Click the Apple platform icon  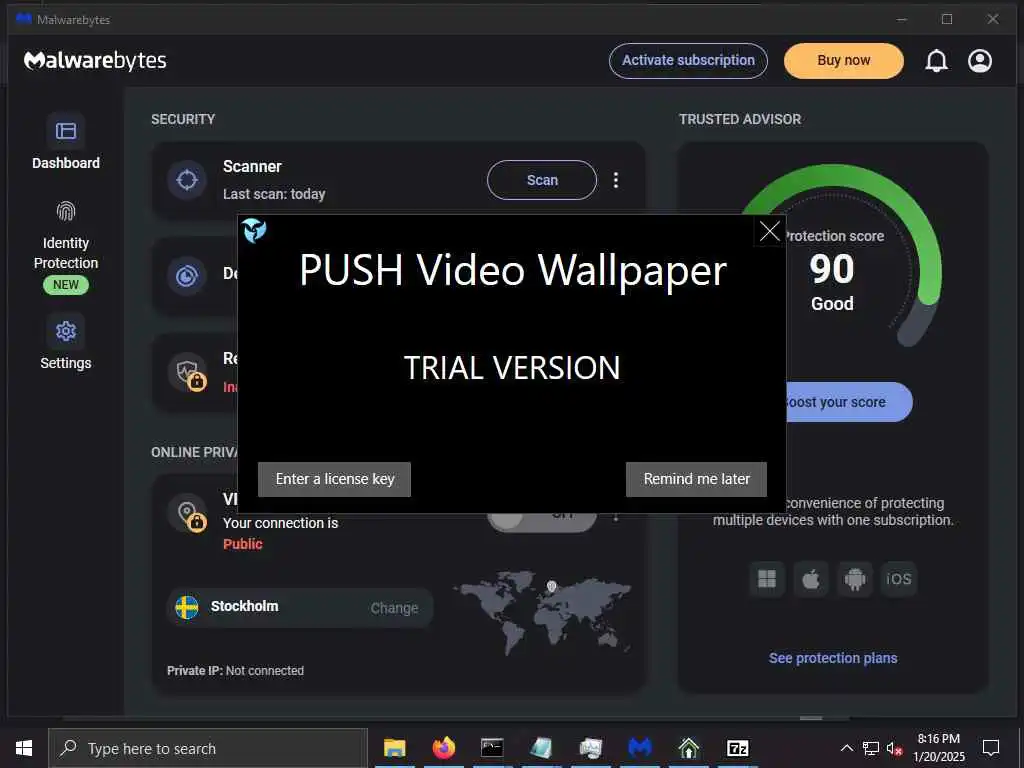pyautogui.click(x=810, y=579)
